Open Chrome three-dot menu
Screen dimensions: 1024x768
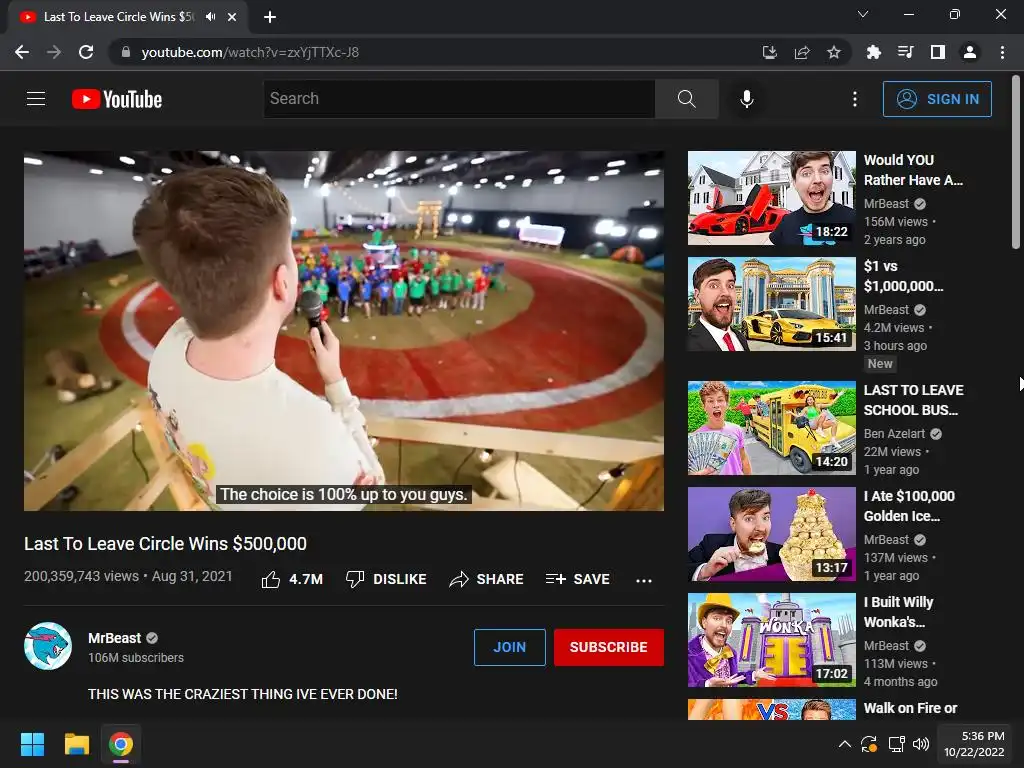1002,52
